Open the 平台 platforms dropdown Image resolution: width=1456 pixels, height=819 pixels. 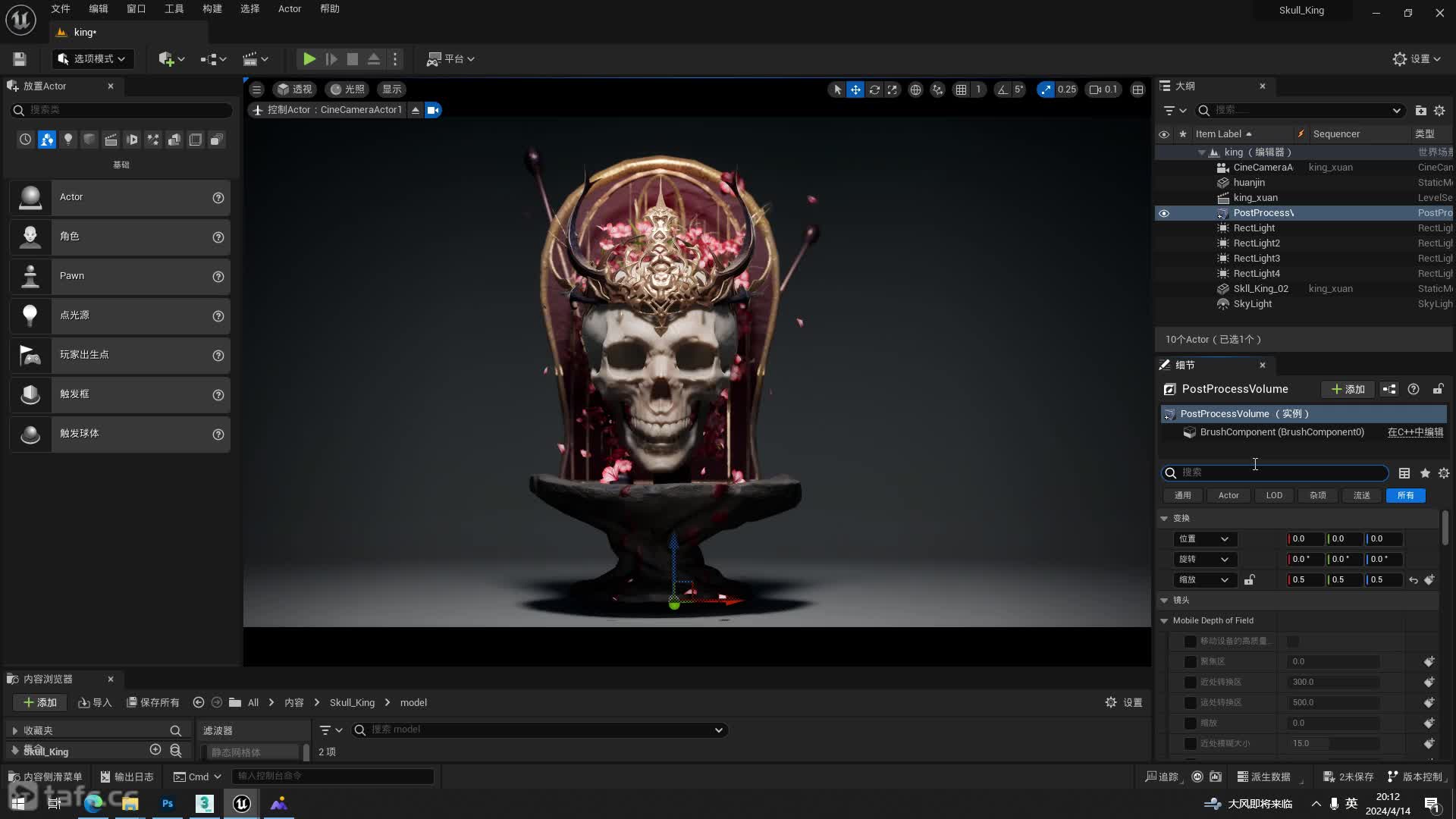click(x=450, y=58)
